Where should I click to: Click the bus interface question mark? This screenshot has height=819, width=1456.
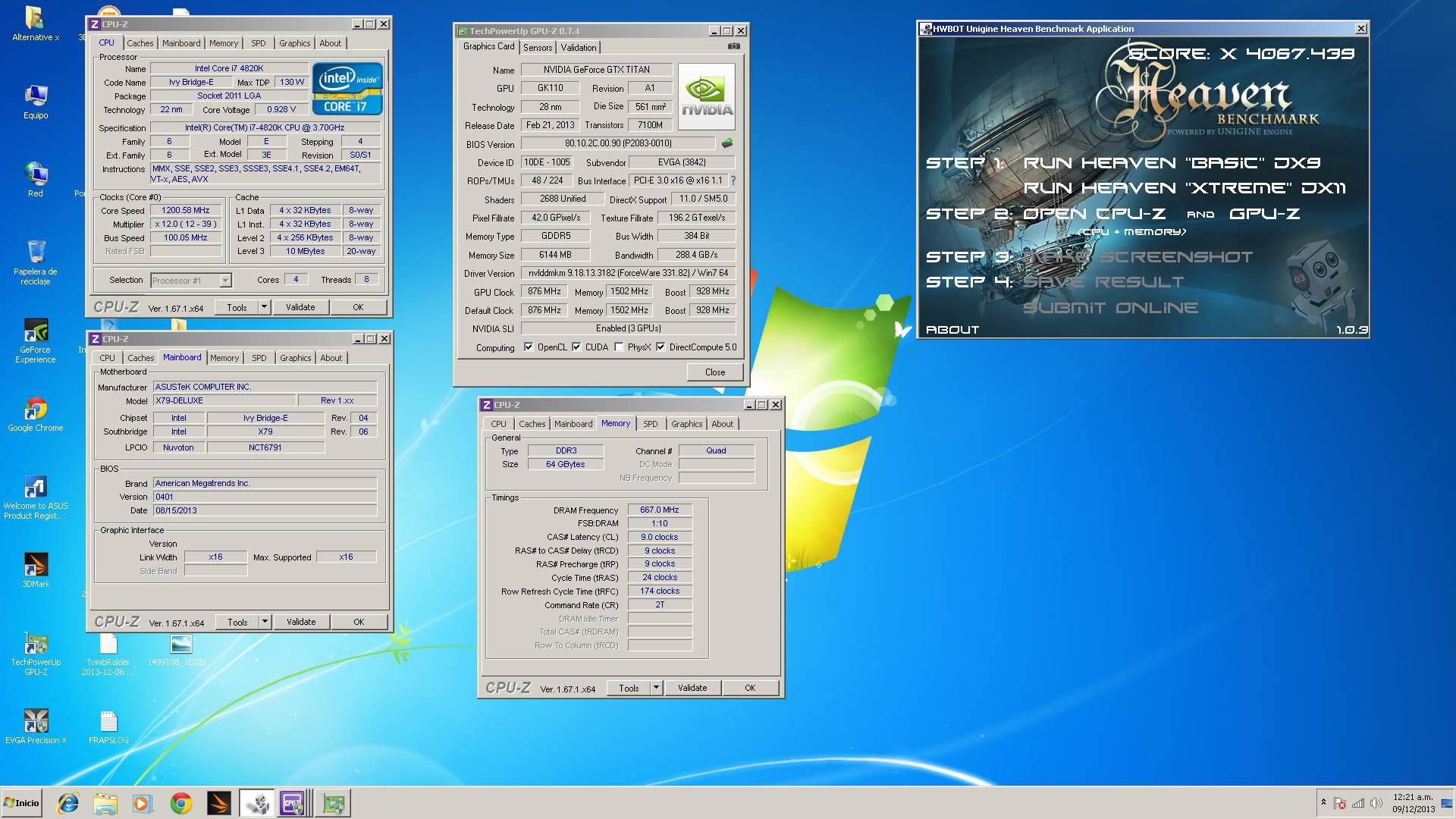[x=733, y=180]
